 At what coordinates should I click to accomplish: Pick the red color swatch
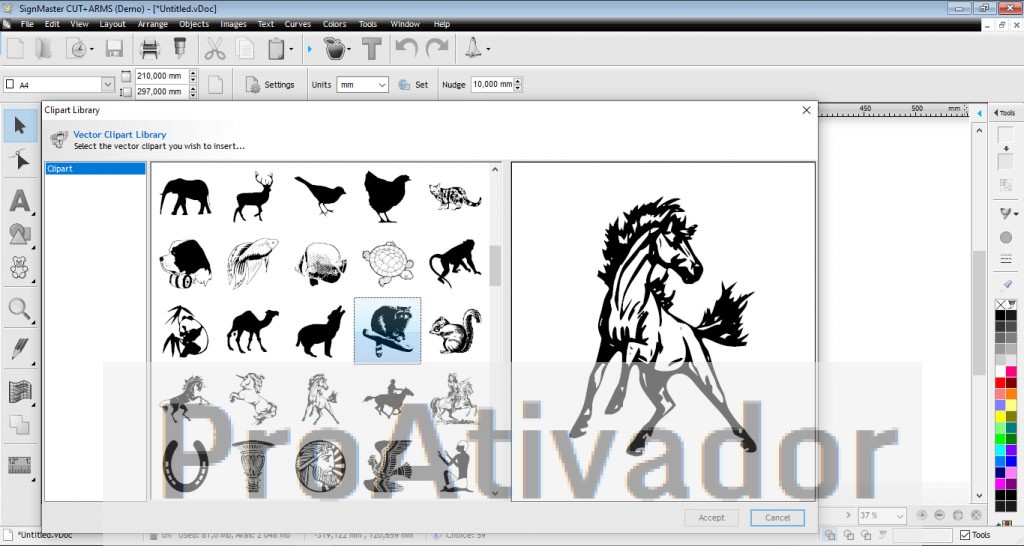pyautogui.click(x=1000, y=383)
